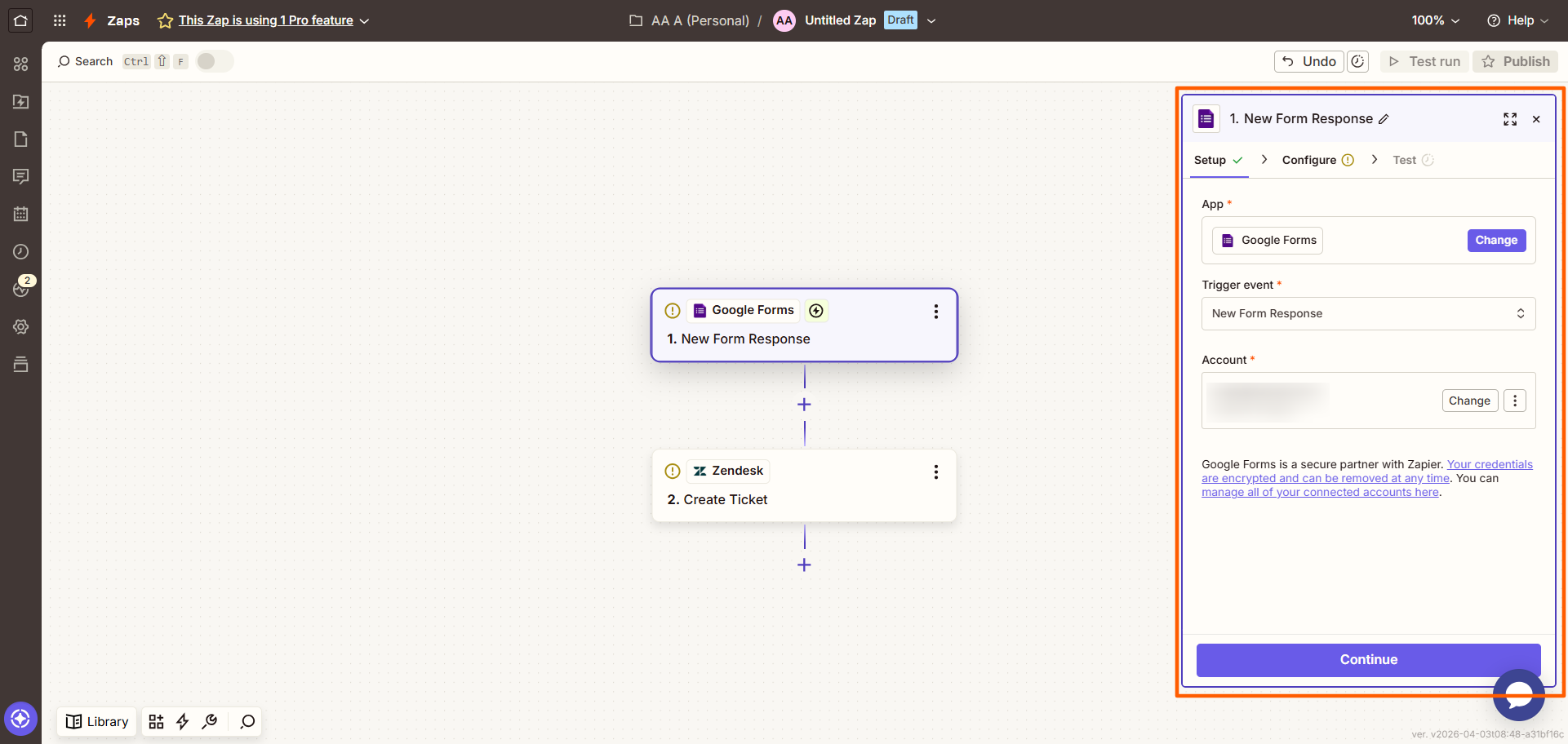Click the Test run button
The width and height of the screenshot is (1568, 744).
tap(1424, 61)
